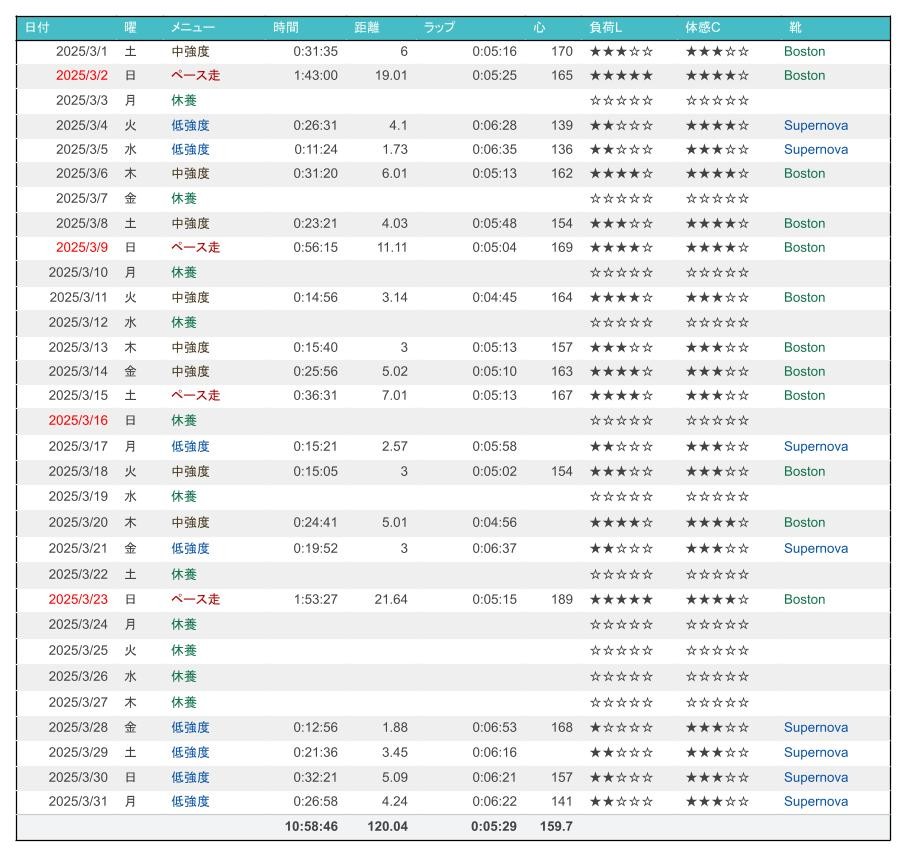Select the date cell 2025/3/22

point(78,574)
